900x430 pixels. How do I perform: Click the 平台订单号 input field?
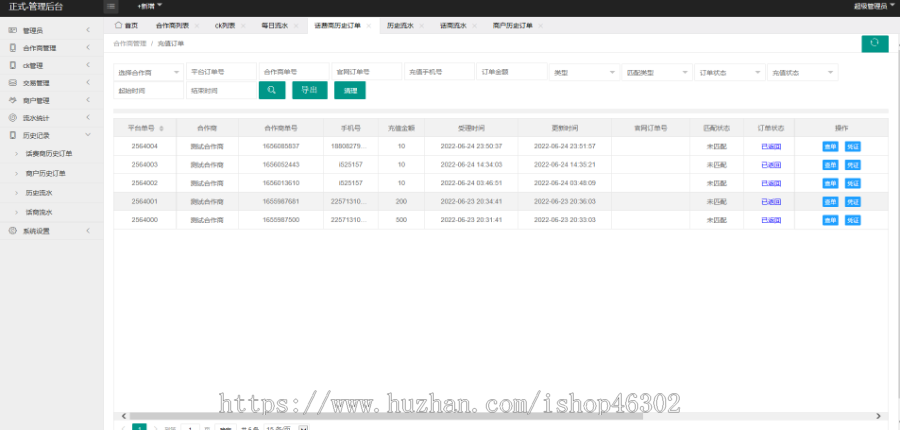coord(222,72)
